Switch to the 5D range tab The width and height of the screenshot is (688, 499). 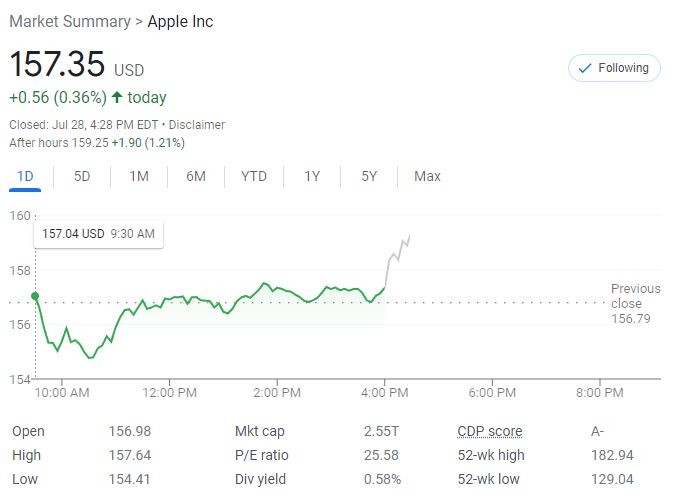82,176
